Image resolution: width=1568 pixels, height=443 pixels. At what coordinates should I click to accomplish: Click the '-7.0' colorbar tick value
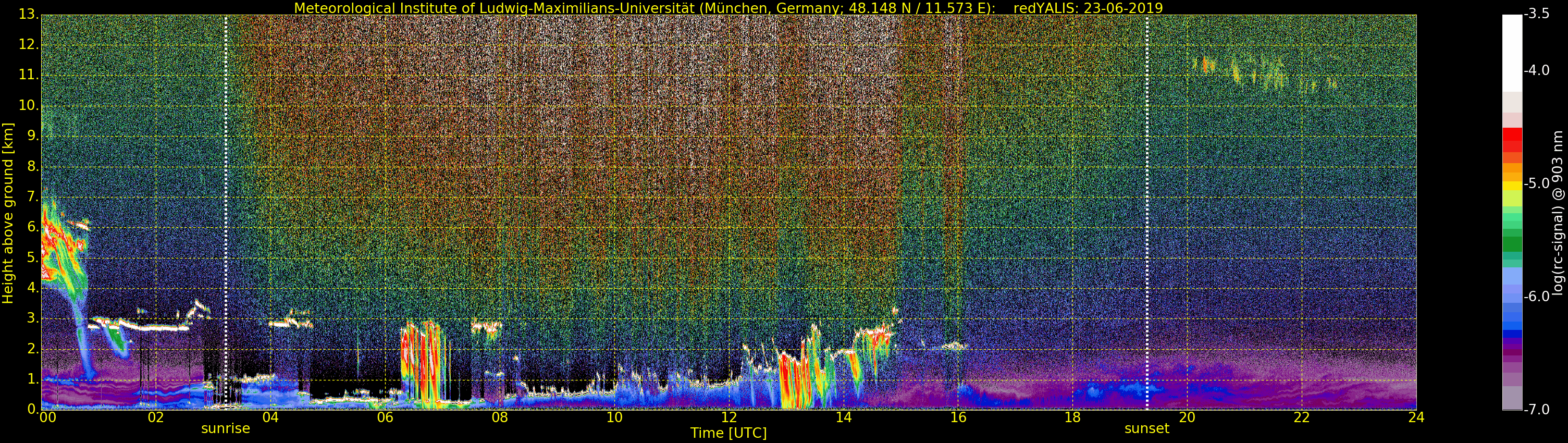tap(1536, 410)
